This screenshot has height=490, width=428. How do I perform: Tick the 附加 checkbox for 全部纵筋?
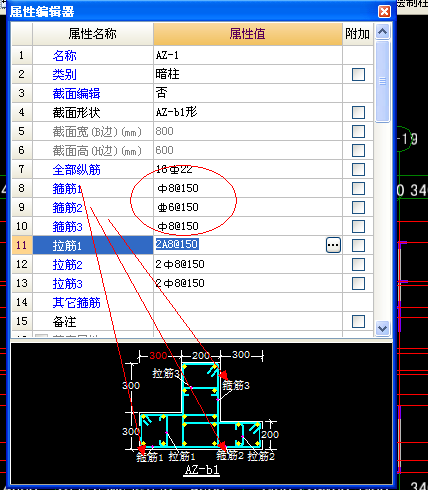click(358, 169)
